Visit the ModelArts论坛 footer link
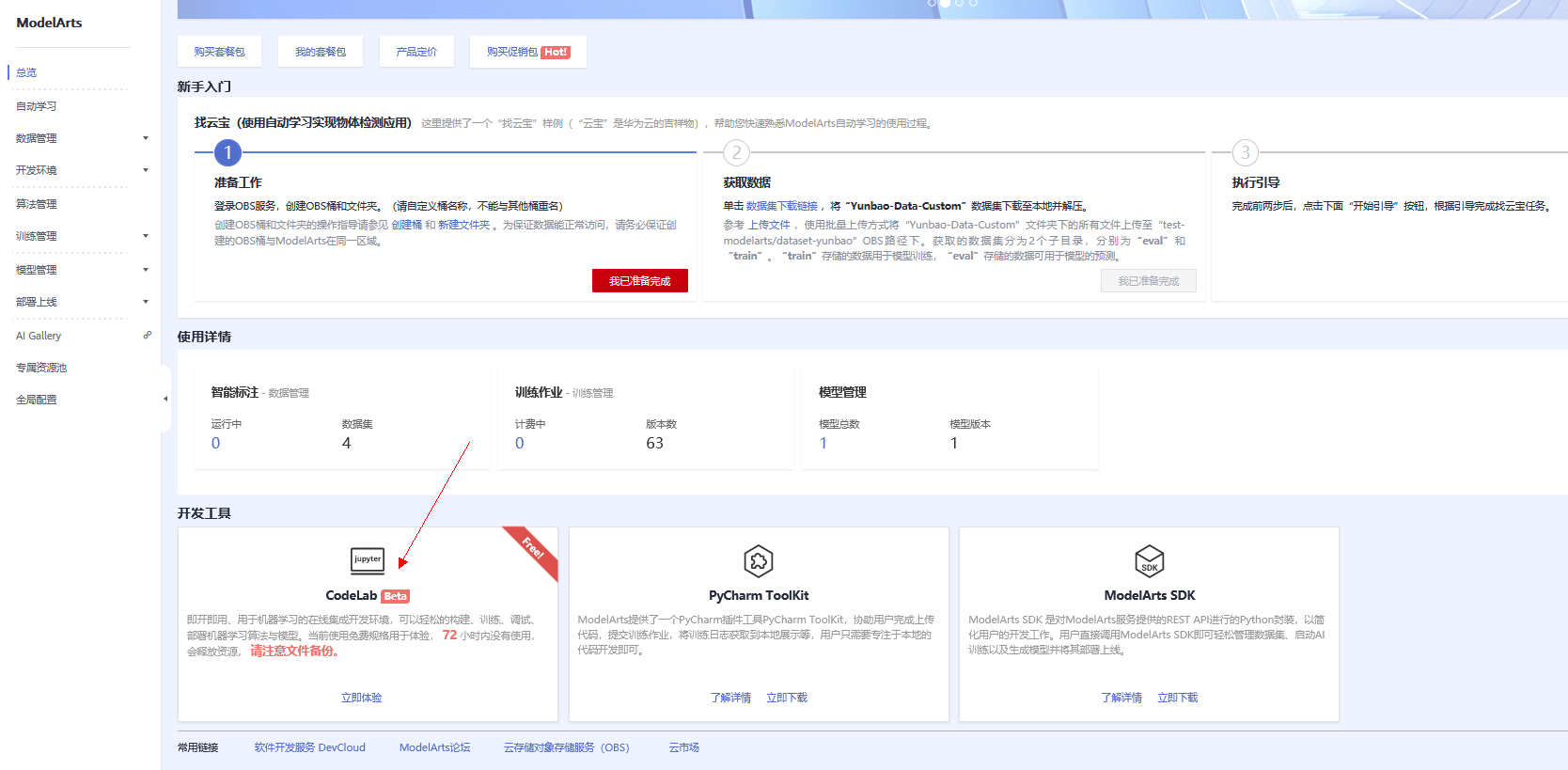Screen dimensions: 1568x770 tap(434, 747)
